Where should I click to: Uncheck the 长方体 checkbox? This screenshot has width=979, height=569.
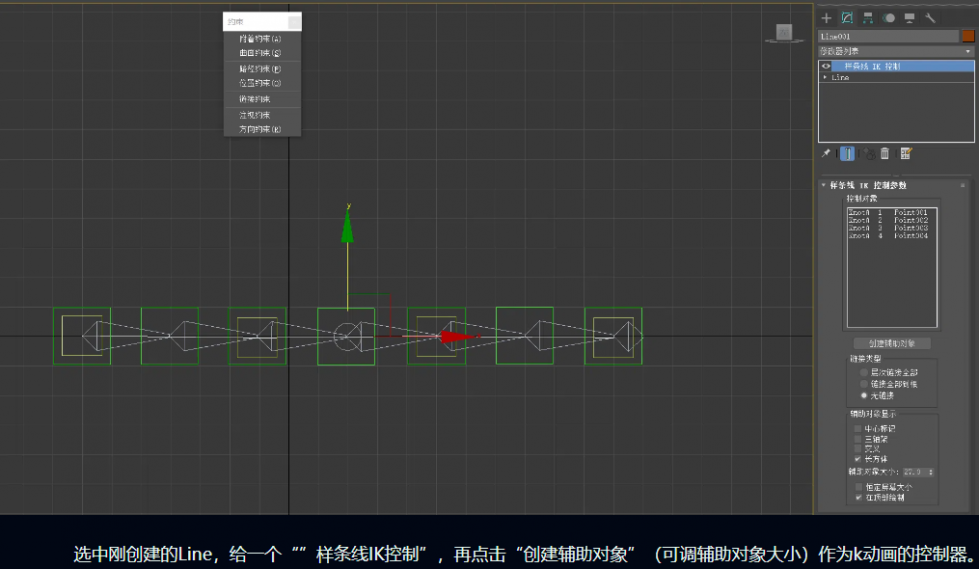pos(858,459)
